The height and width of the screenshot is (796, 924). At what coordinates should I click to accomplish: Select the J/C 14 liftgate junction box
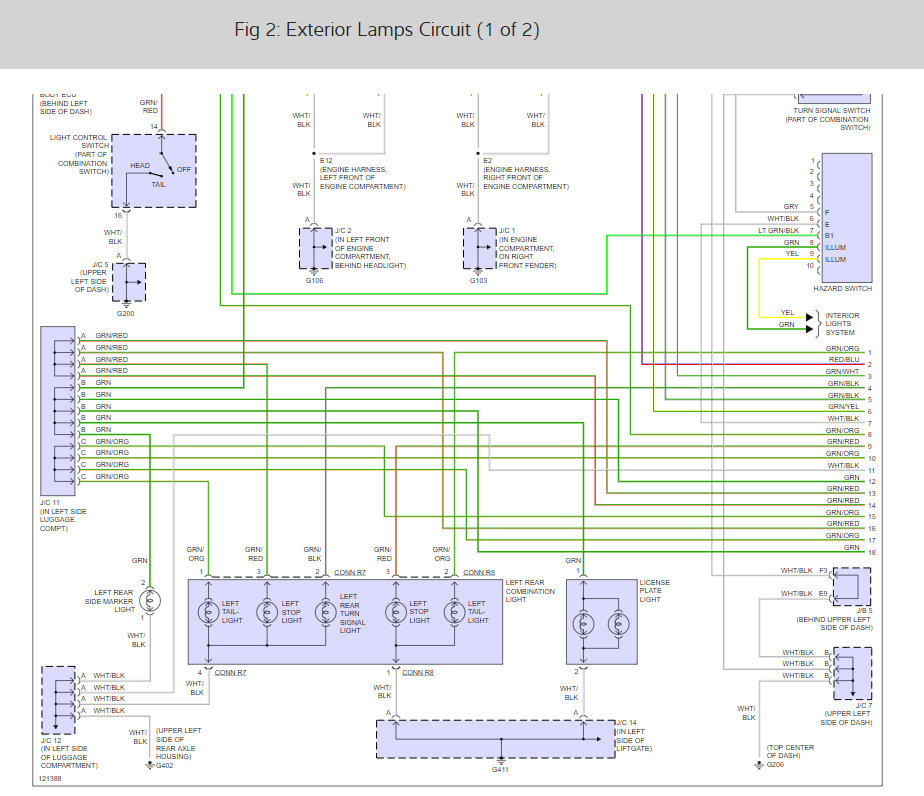[x=496, y=739]
